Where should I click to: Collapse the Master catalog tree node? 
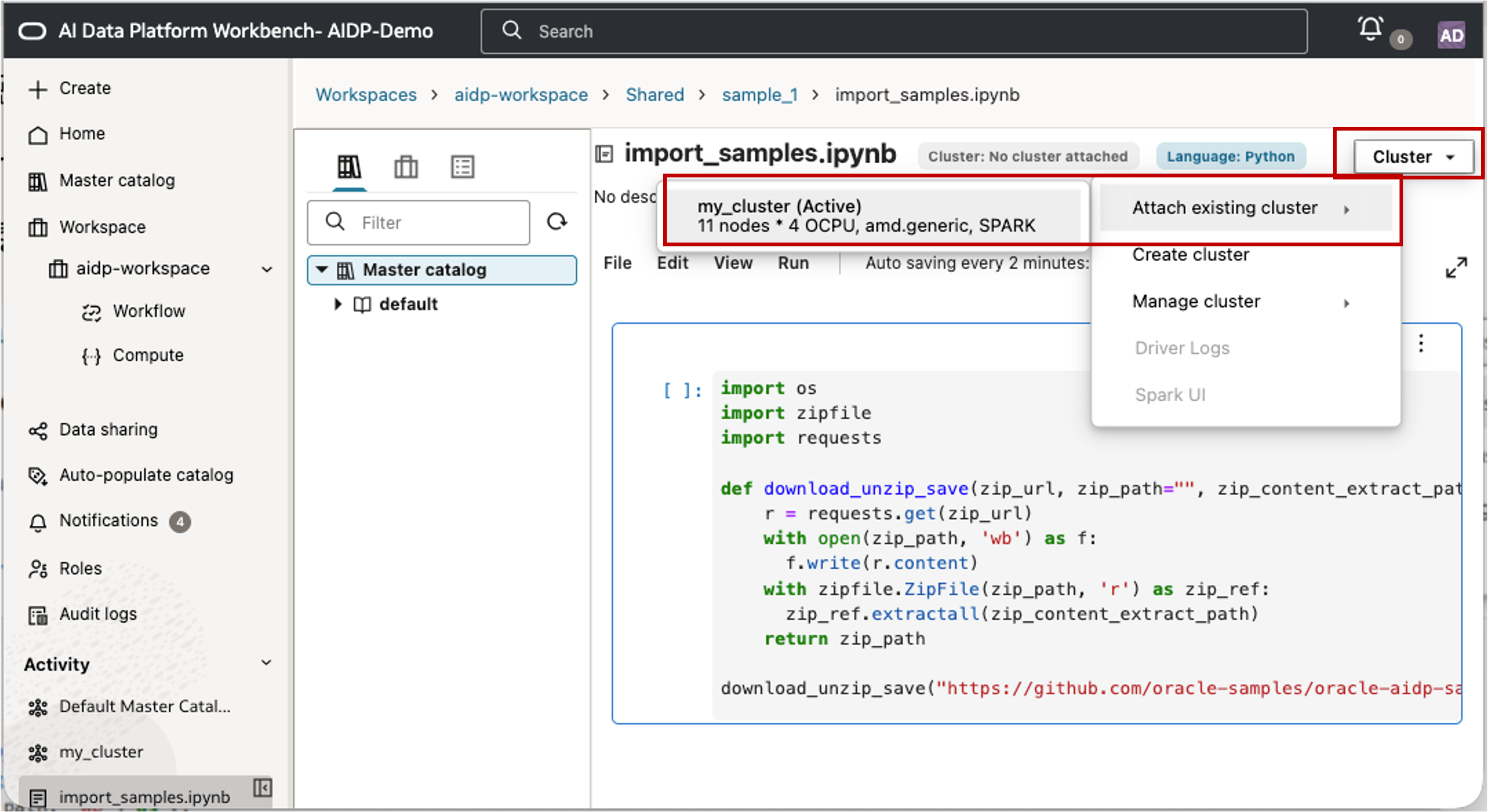(x=322, y=269)
